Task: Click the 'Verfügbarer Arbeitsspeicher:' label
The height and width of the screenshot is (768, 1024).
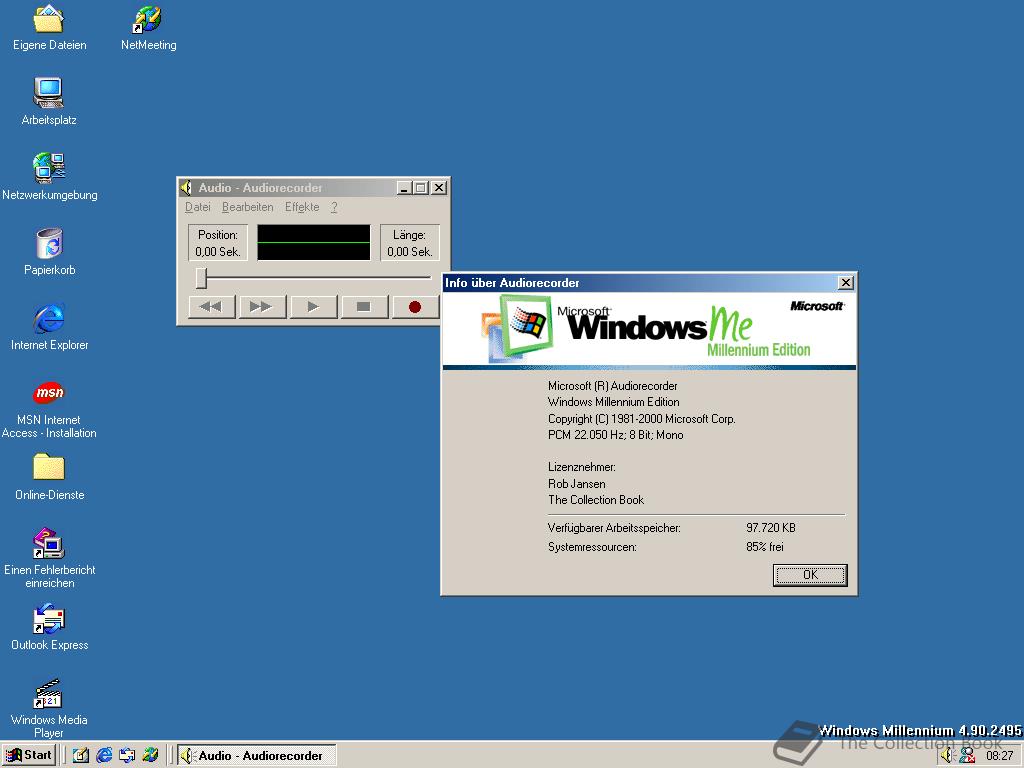Action: point(614,528)
